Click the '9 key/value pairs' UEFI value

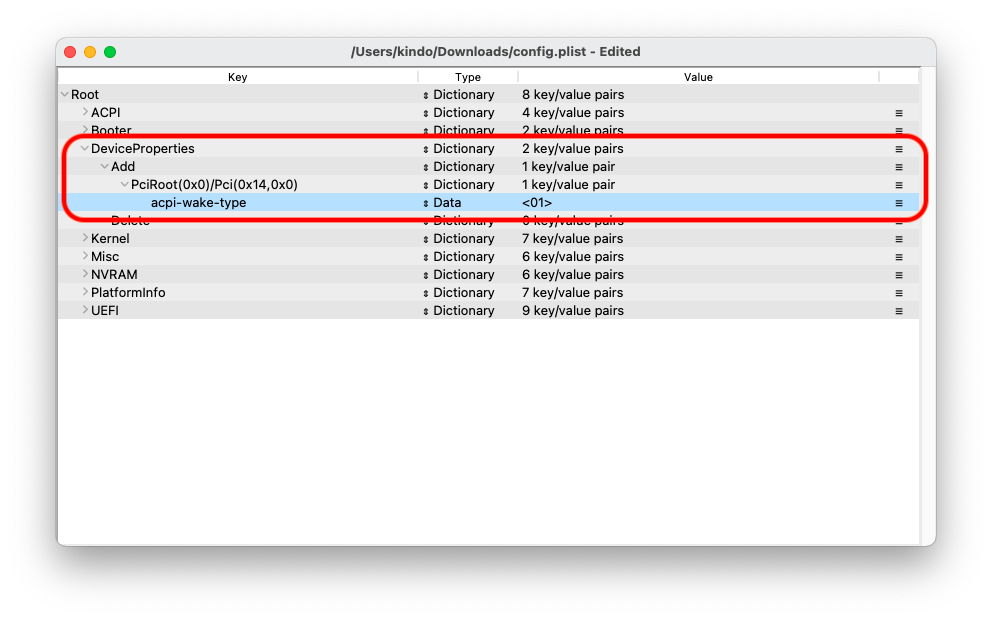[x=573, y=311]
